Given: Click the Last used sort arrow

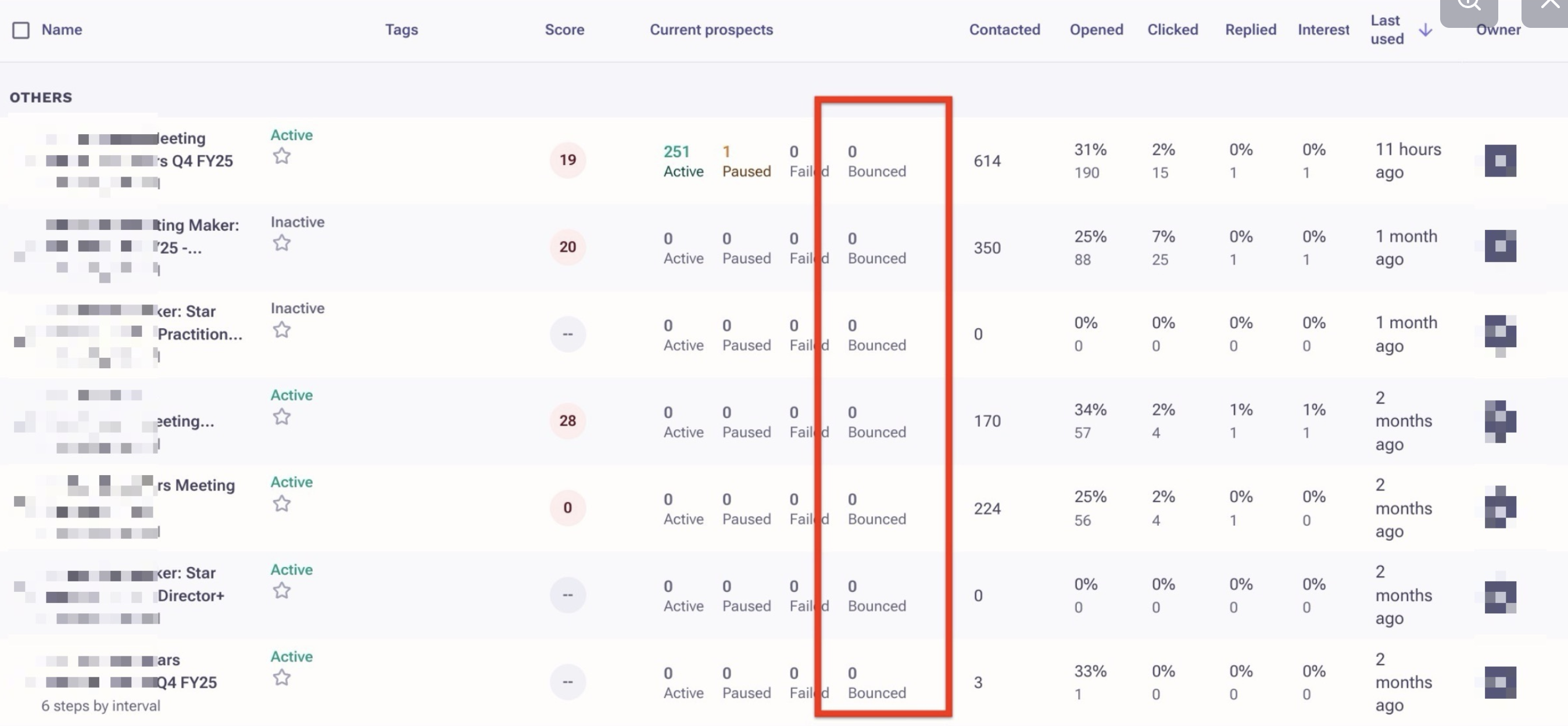Looking at the screenshot, I should [x=1425, y=30].
